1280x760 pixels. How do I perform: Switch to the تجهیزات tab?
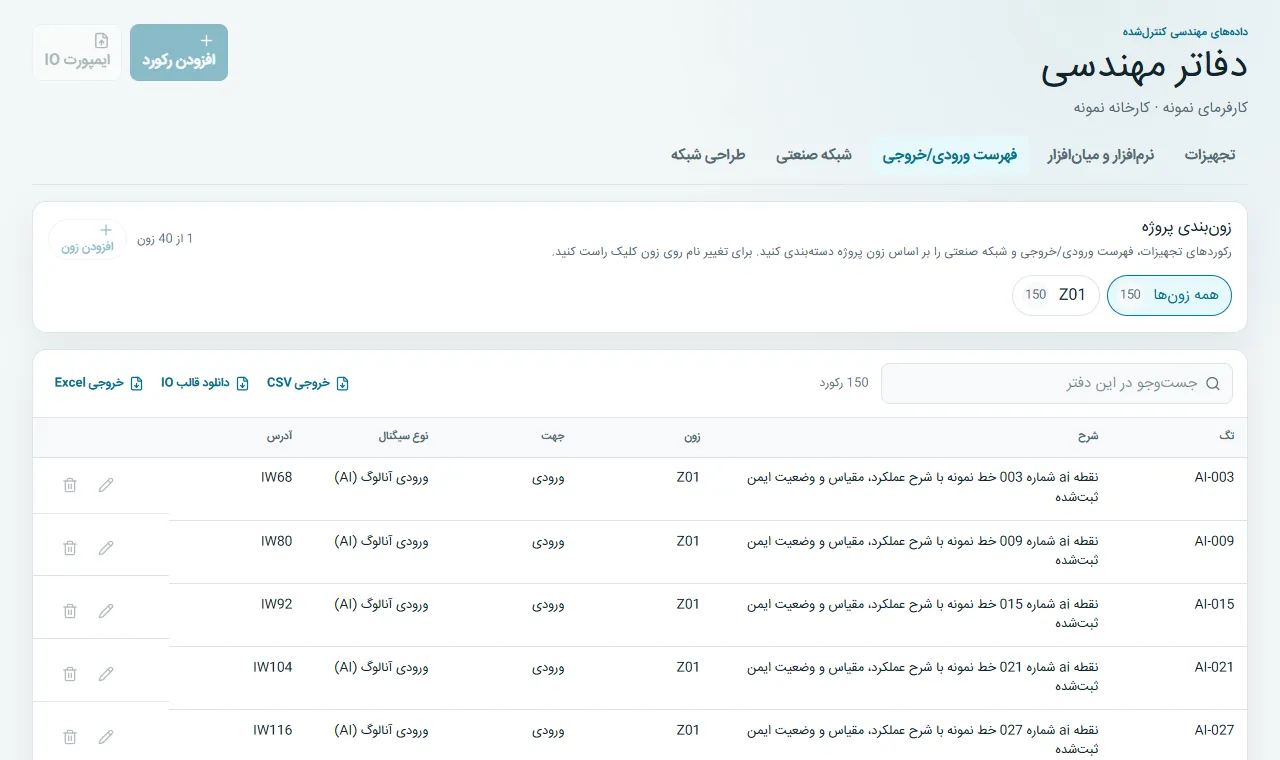coord(1210,155)
